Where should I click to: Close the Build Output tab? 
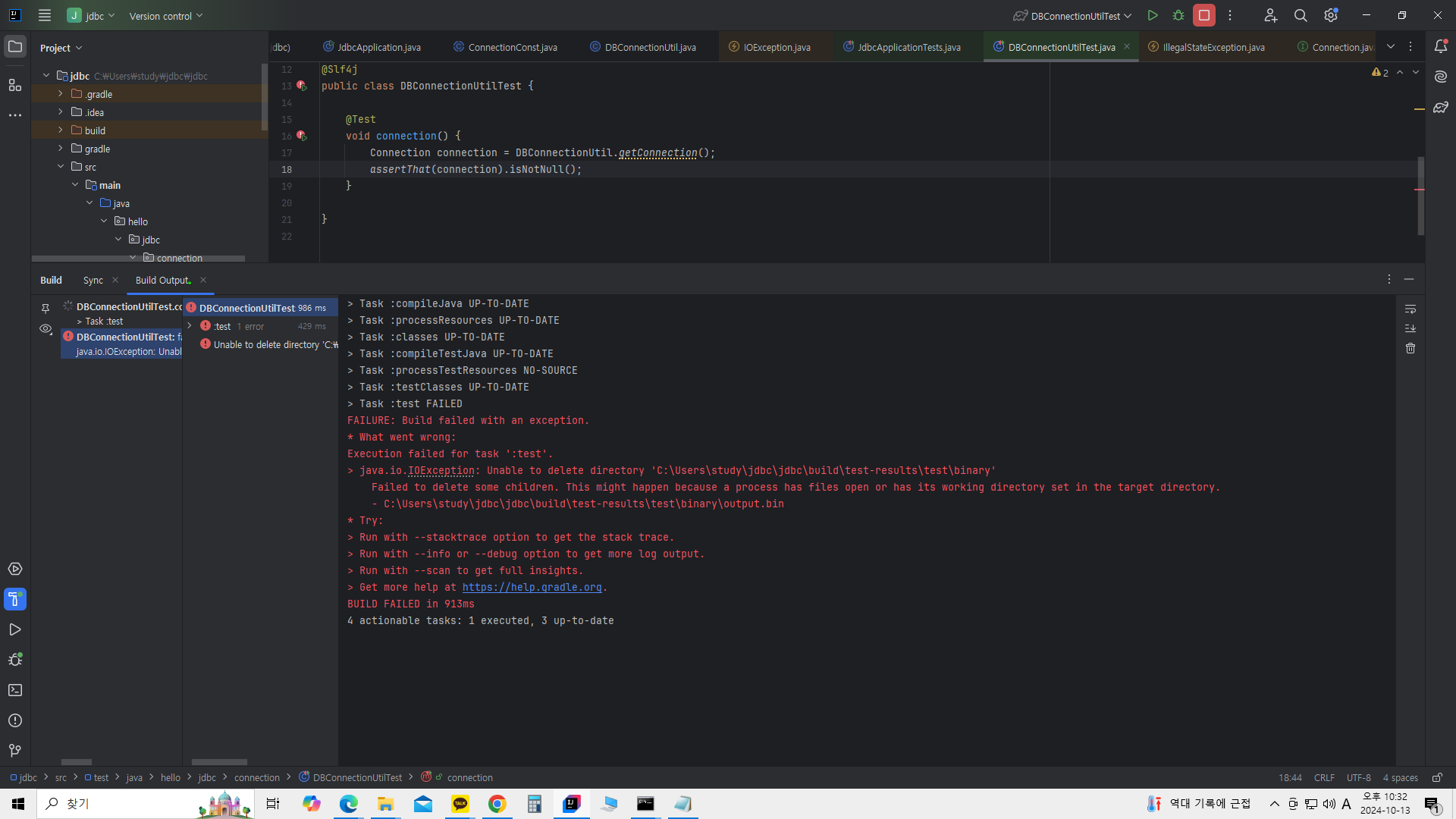click(203, 280)
